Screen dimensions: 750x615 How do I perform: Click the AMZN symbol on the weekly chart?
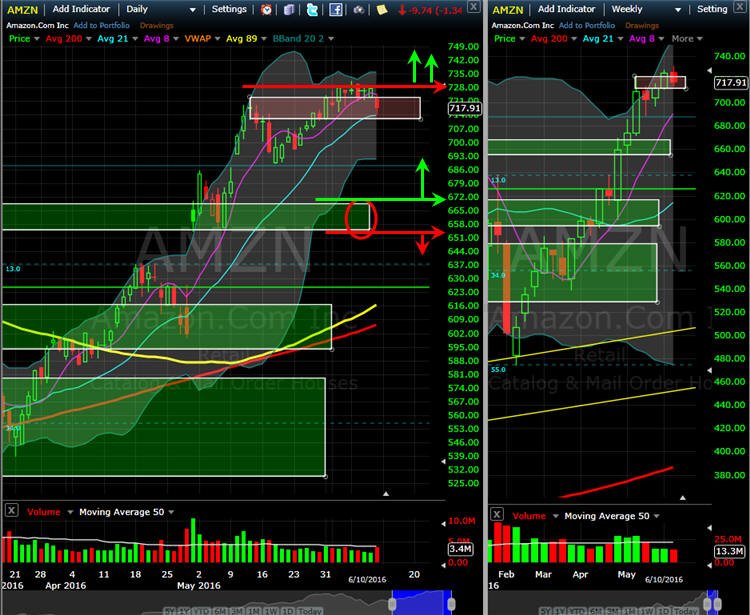508,10
